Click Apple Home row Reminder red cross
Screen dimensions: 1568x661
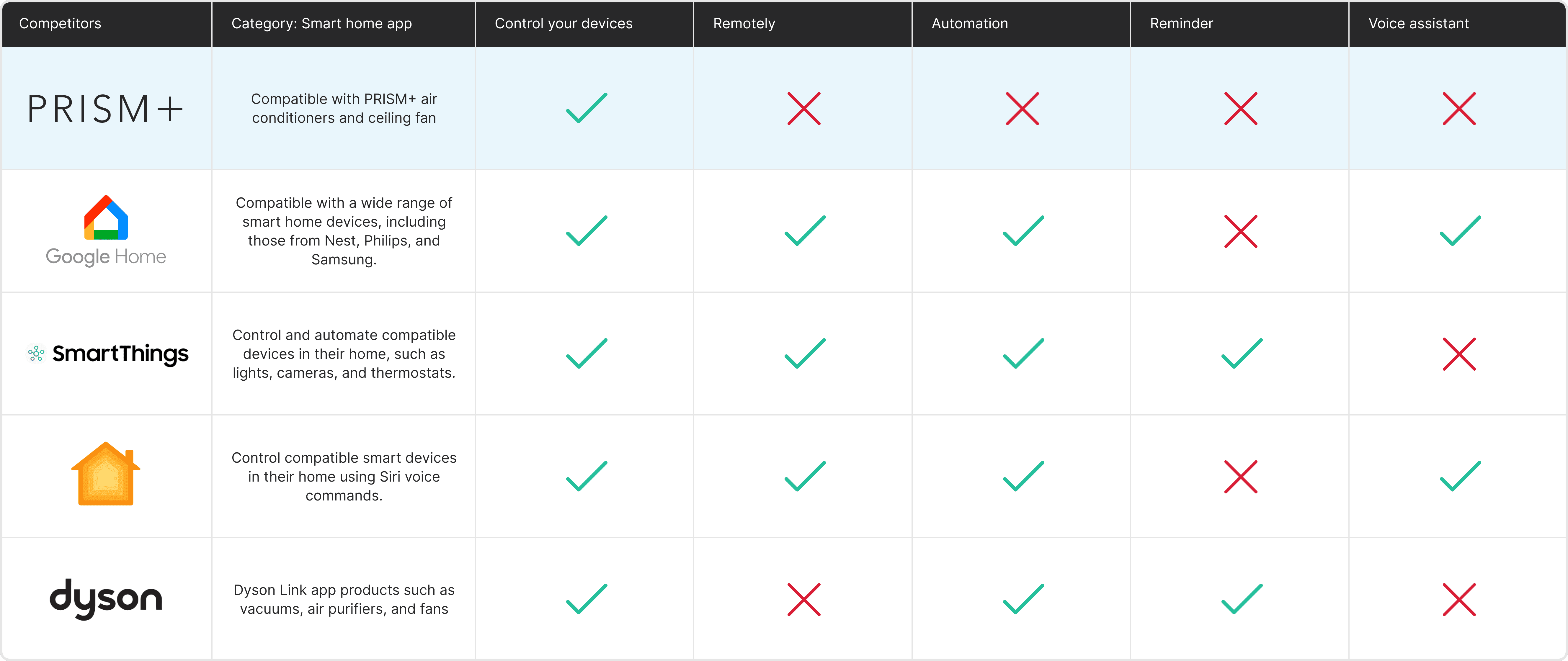click(x=1241, y=477)
